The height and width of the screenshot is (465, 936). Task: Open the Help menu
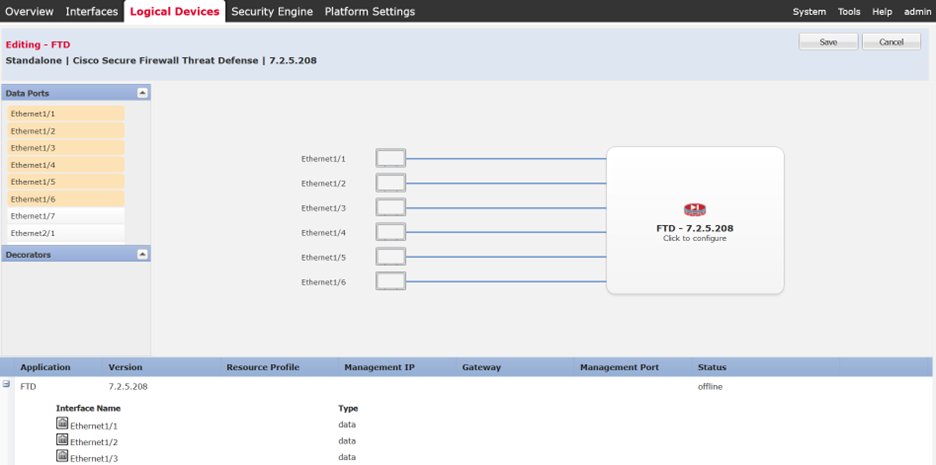(x=882, y=11)
